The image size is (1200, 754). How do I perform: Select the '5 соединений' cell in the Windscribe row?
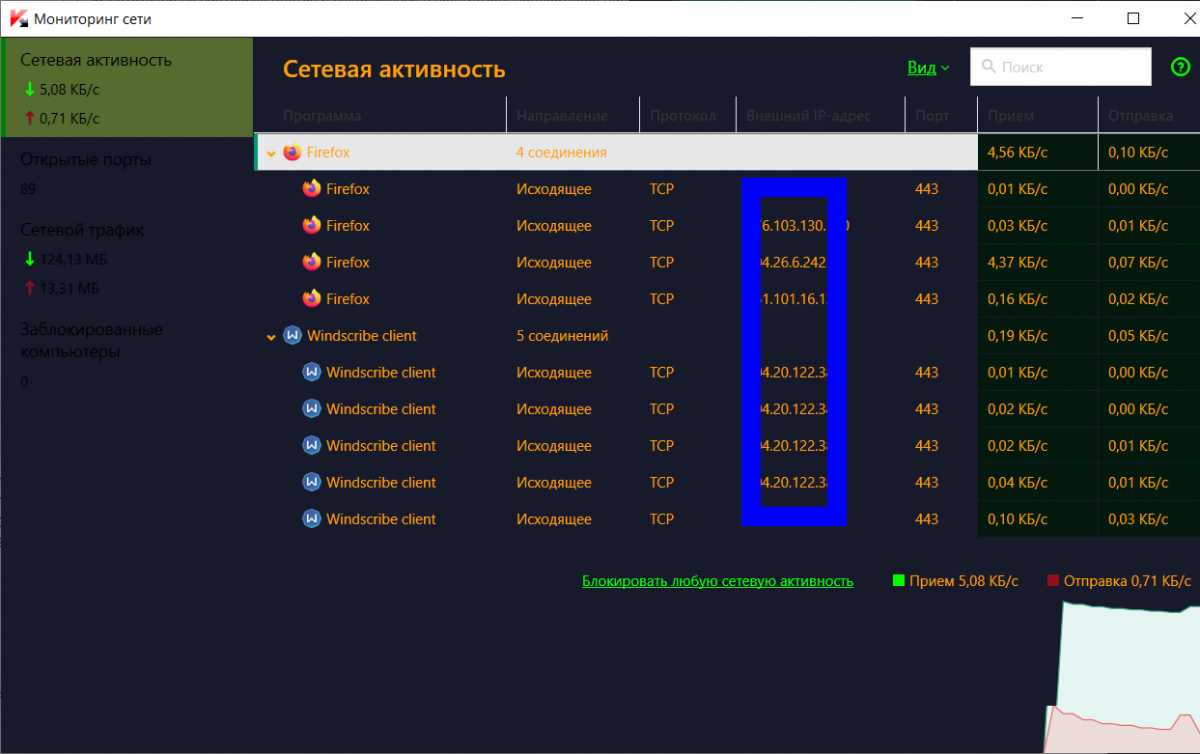coord(562,336)
